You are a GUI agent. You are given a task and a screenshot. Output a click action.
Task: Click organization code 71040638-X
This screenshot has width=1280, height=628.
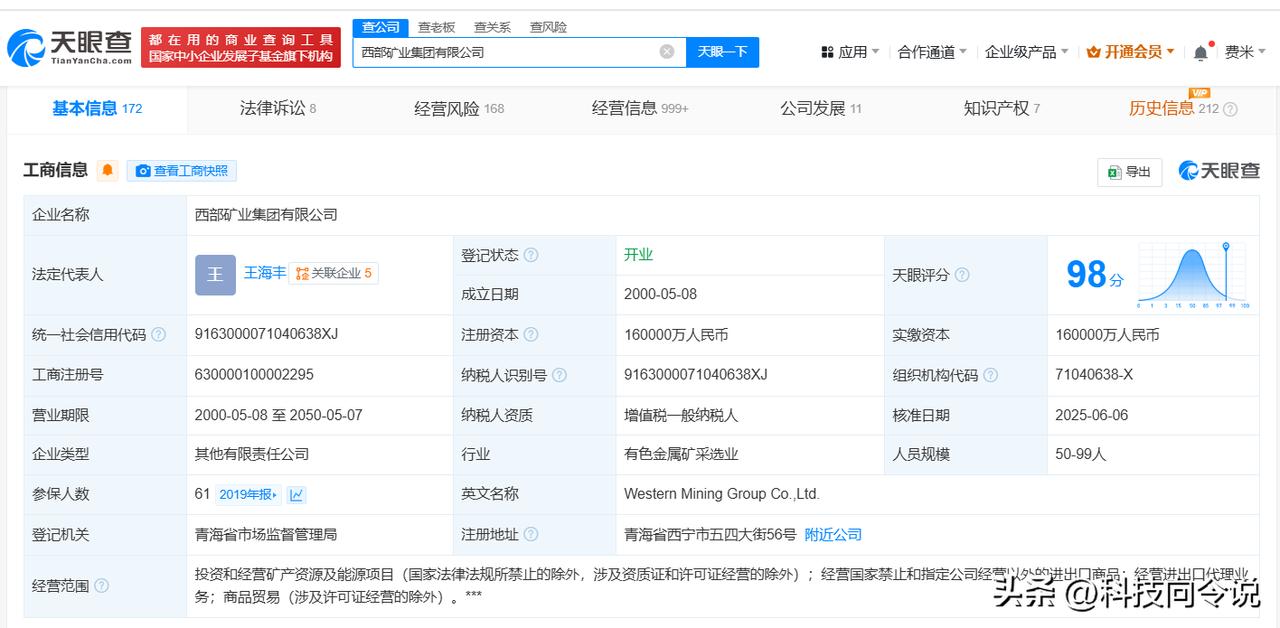1094,374
